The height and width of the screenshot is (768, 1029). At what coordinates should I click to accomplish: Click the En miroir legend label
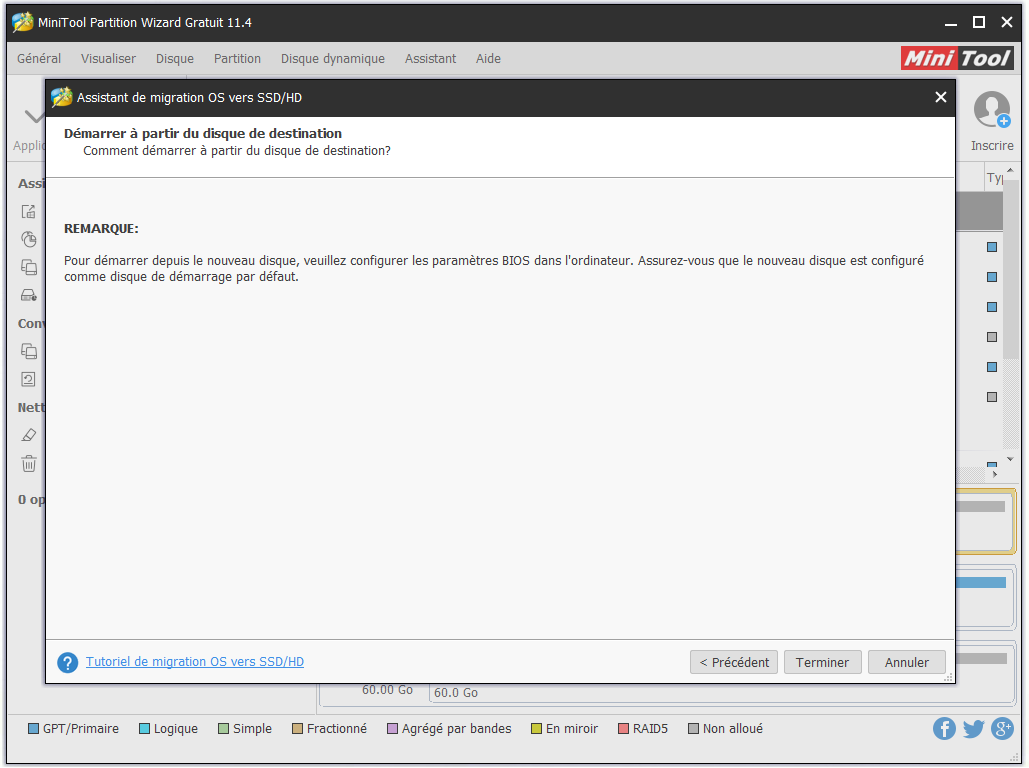coord(572,729)
